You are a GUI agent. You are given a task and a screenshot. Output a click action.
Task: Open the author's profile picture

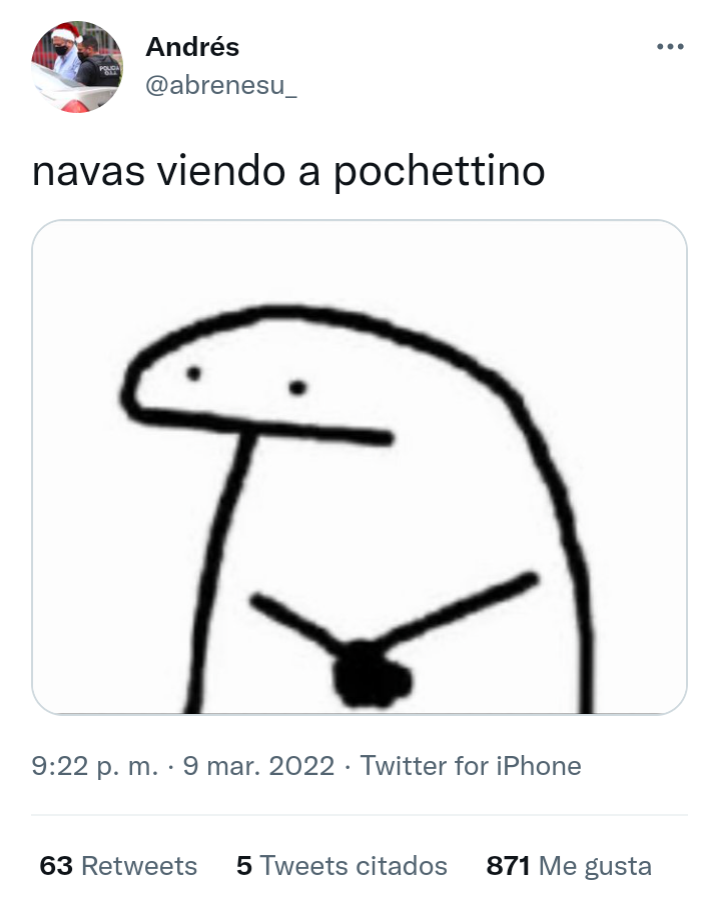pyautogui.click(x=77, y=67)
